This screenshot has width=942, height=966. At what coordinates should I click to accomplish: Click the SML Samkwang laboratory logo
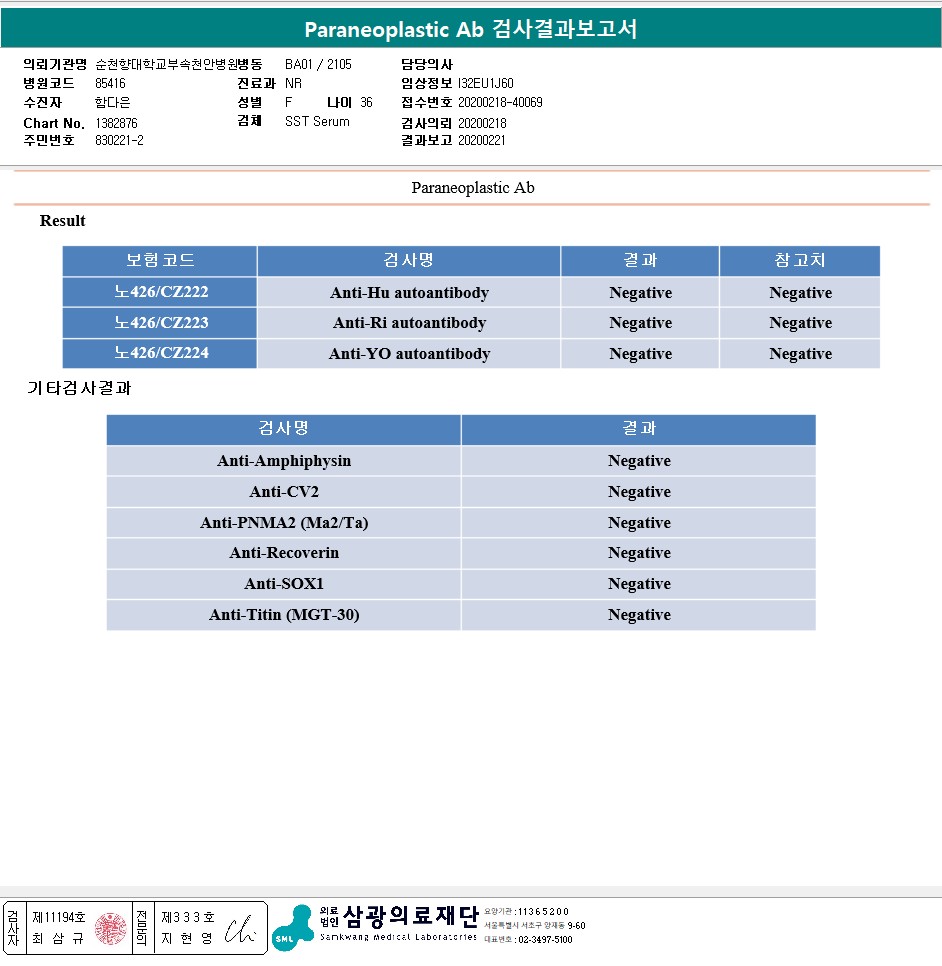point(293,927)
